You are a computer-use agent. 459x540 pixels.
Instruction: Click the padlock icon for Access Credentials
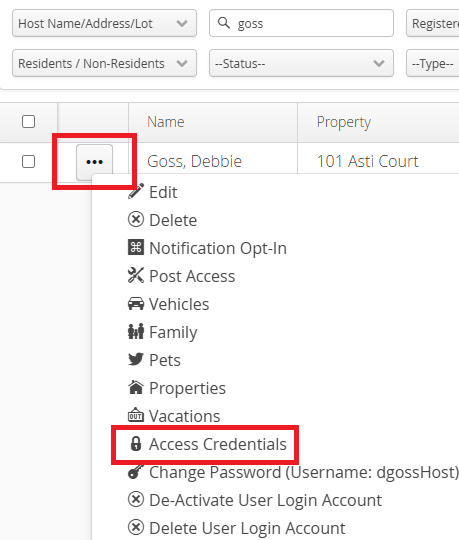click(136, 444)
